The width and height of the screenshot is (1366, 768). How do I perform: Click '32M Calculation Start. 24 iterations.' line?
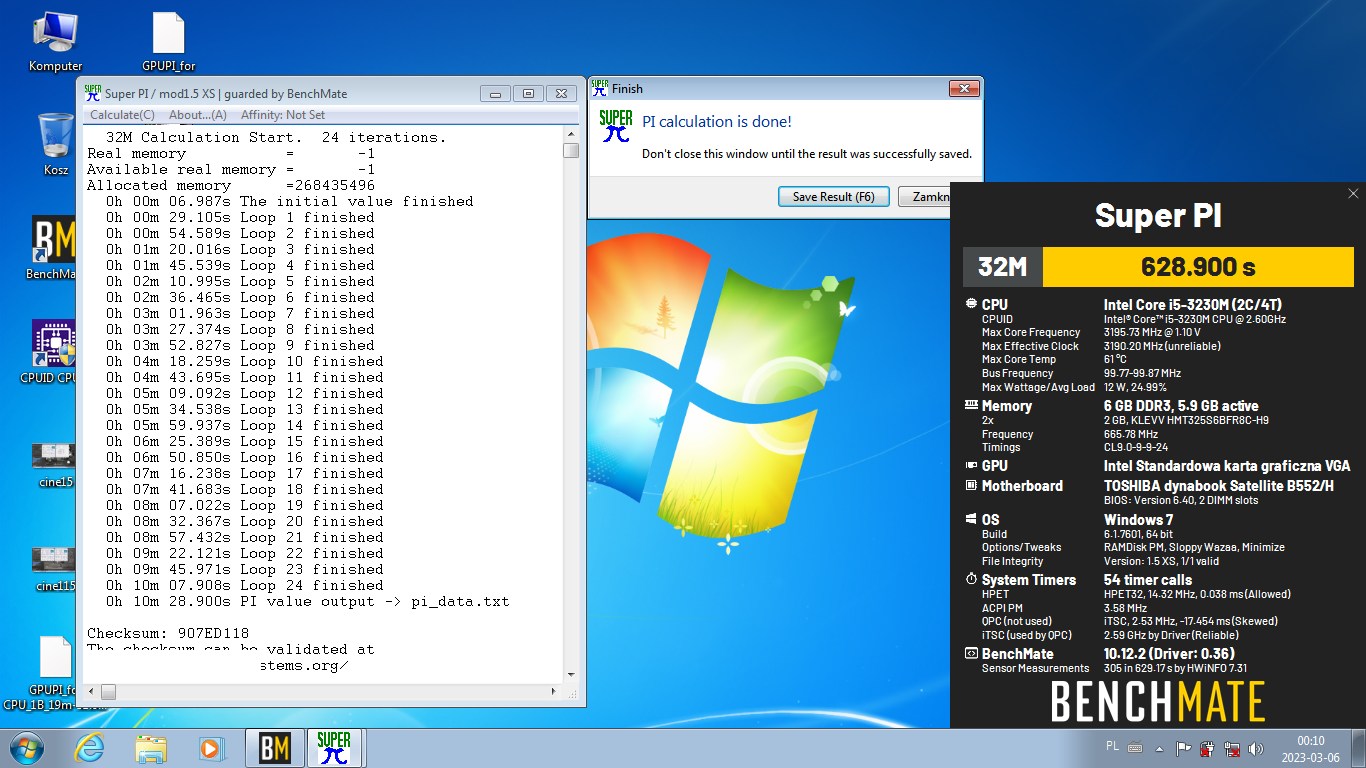coord(276,137)
